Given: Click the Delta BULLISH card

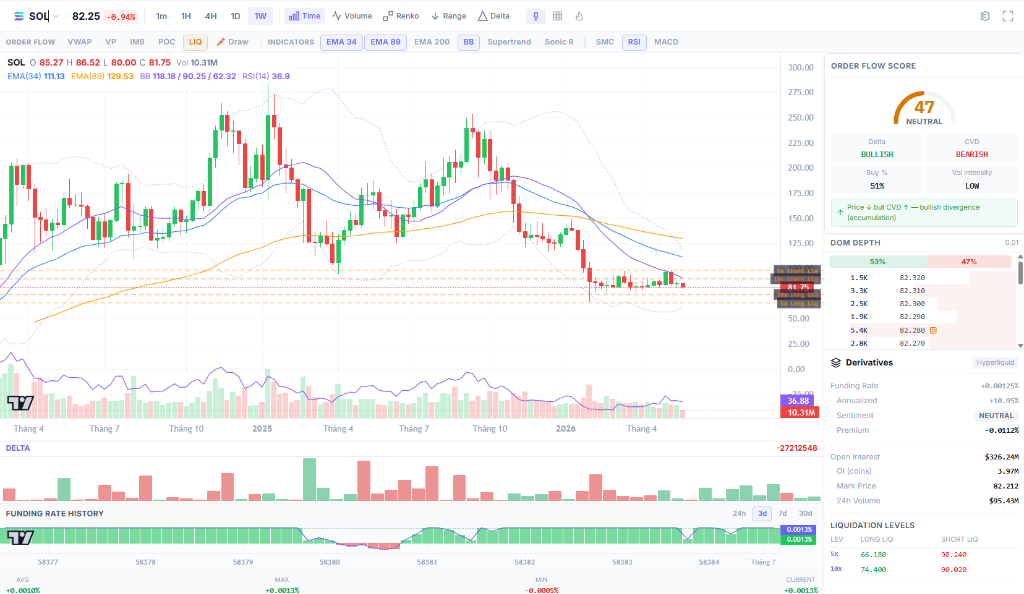Looking at the screenshot, I should click(x=877, y=148).
